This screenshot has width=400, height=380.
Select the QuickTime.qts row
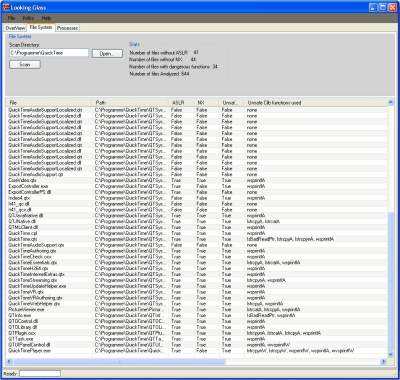[x=197, y=239]
